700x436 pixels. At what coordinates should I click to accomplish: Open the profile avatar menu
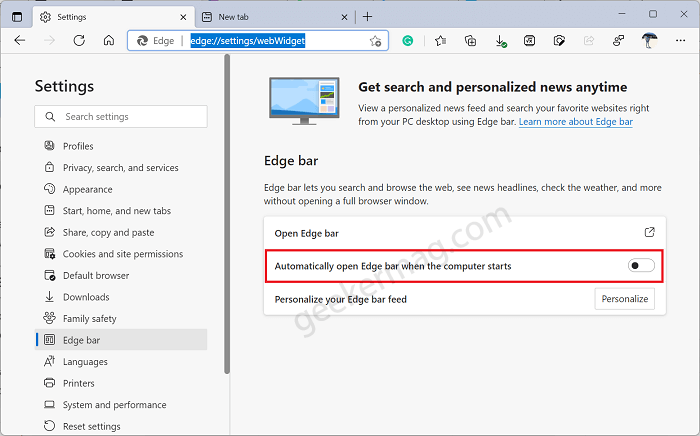click(650, 41)
